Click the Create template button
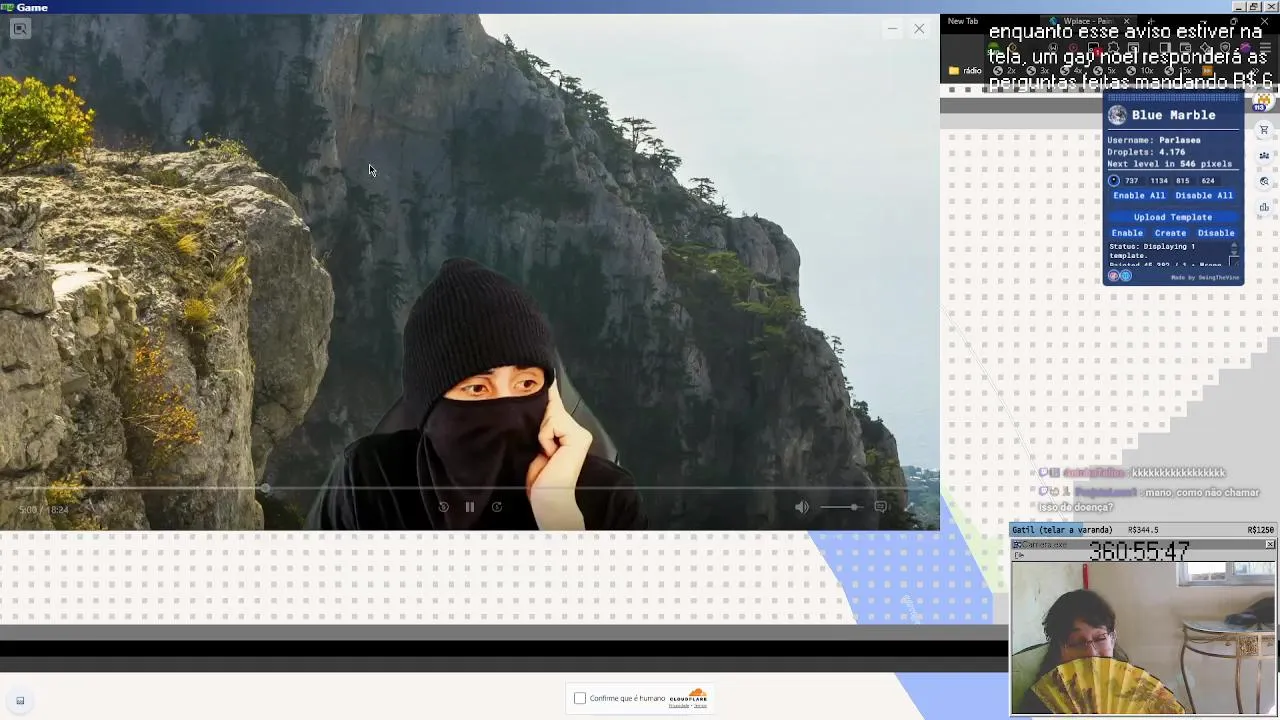 1170,233
